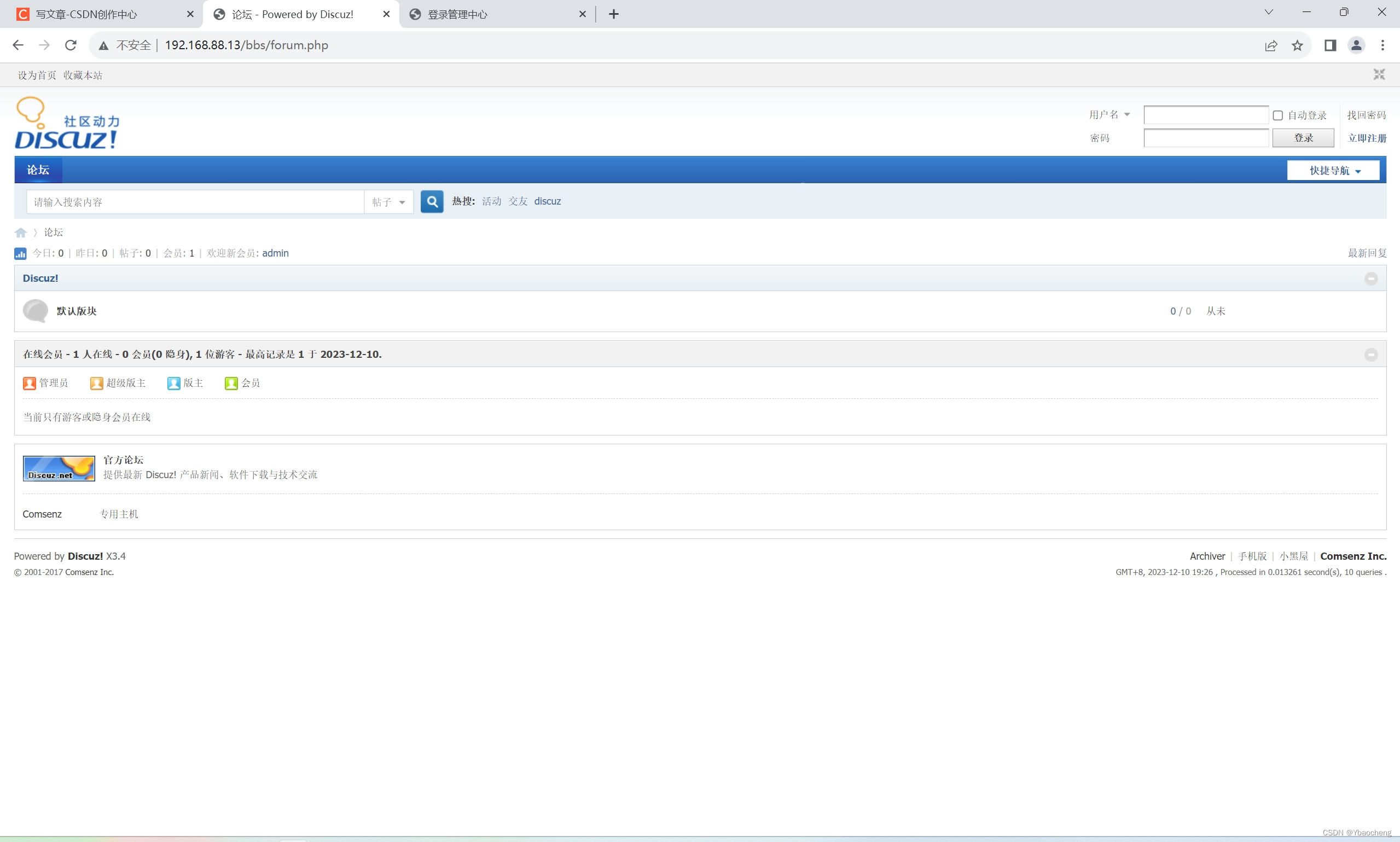This screenshot has width=1400, height=842.
Task: Open the 用户名 login type dropdown
Action: 1109,114
